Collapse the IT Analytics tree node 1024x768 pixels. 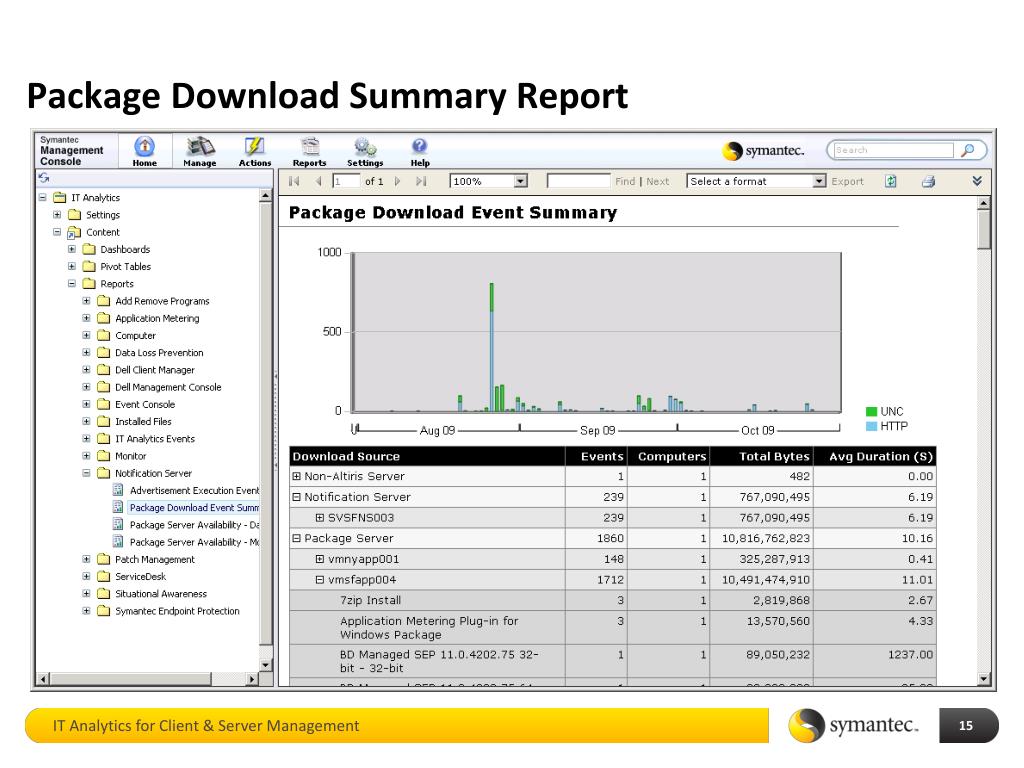(42, 197)
